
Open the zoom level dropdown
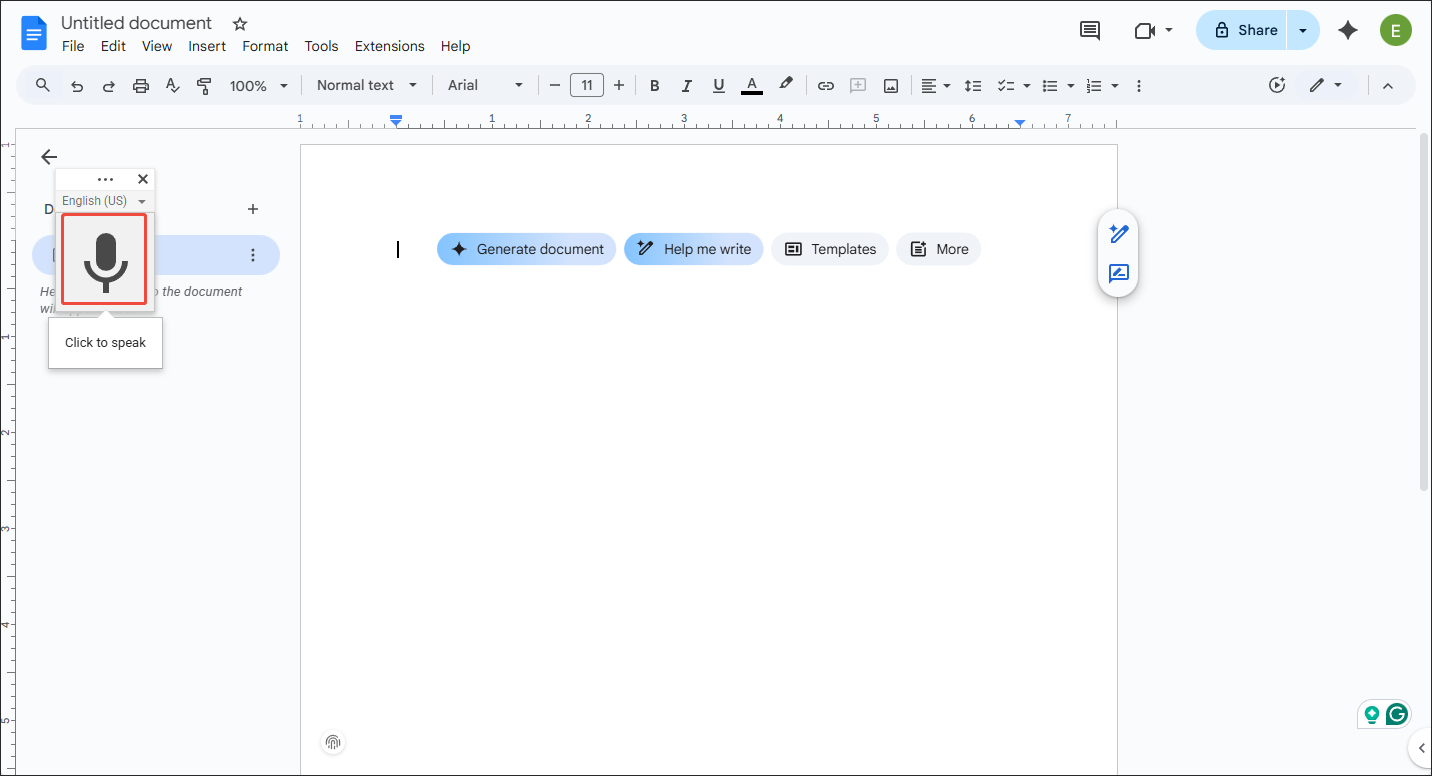point(257,85)
